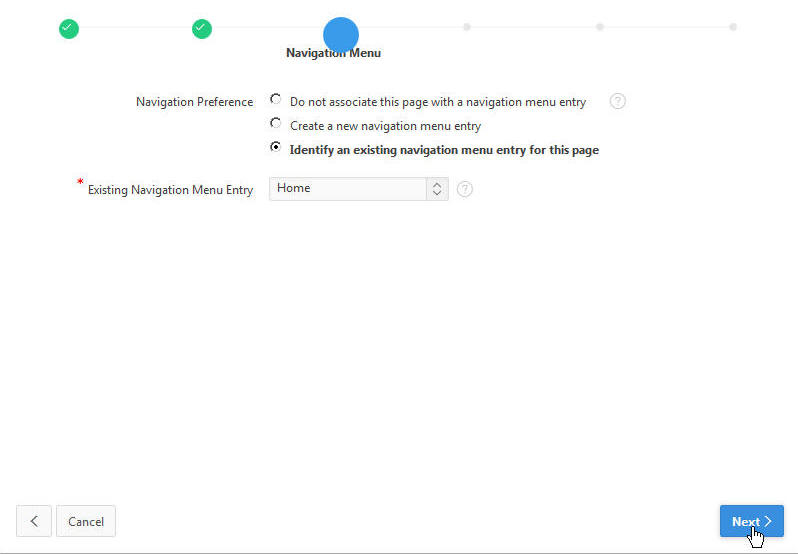The image size is (798, 554).
Task: Select Create a new navigation menu entry
Action: [x=275, y=123]
